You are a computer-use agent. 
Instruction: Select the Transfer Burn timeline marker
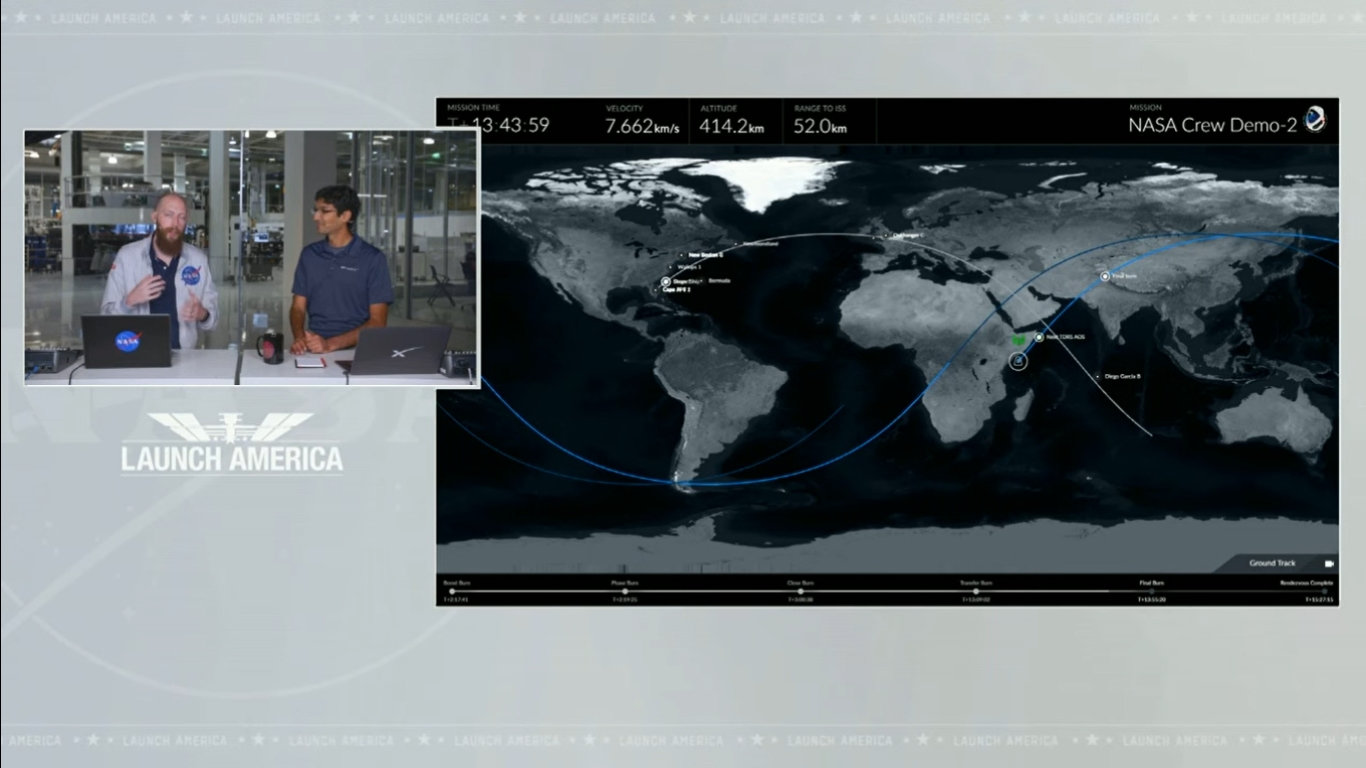976,591
